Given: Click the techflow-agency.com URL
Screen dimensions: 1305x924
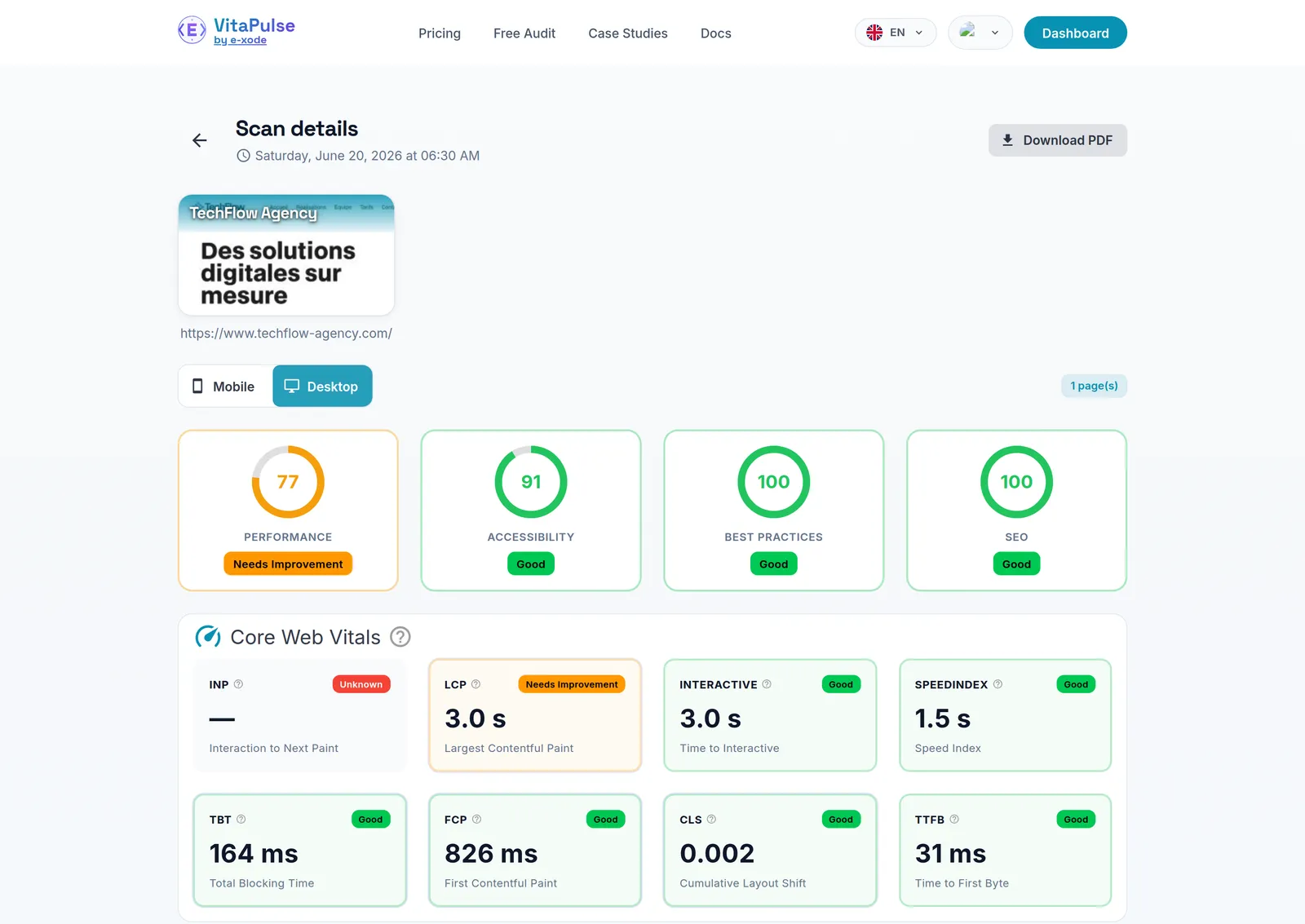Looking at the screenshot, I should tap(286, 334).
